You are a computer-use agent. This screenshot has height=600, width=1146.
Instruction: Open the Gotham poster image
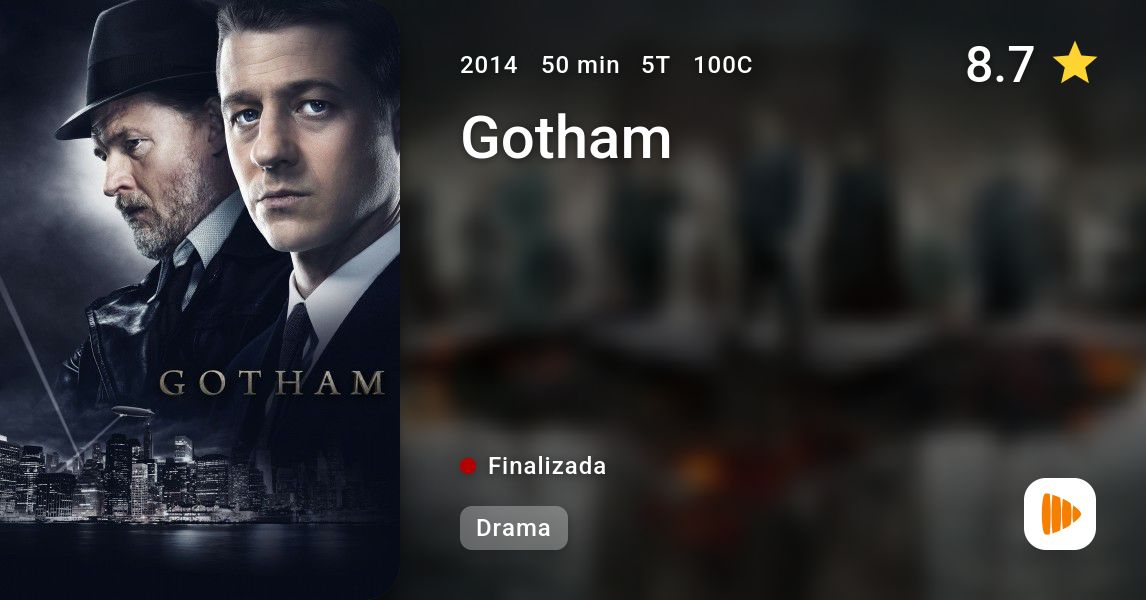coord(200,300)
